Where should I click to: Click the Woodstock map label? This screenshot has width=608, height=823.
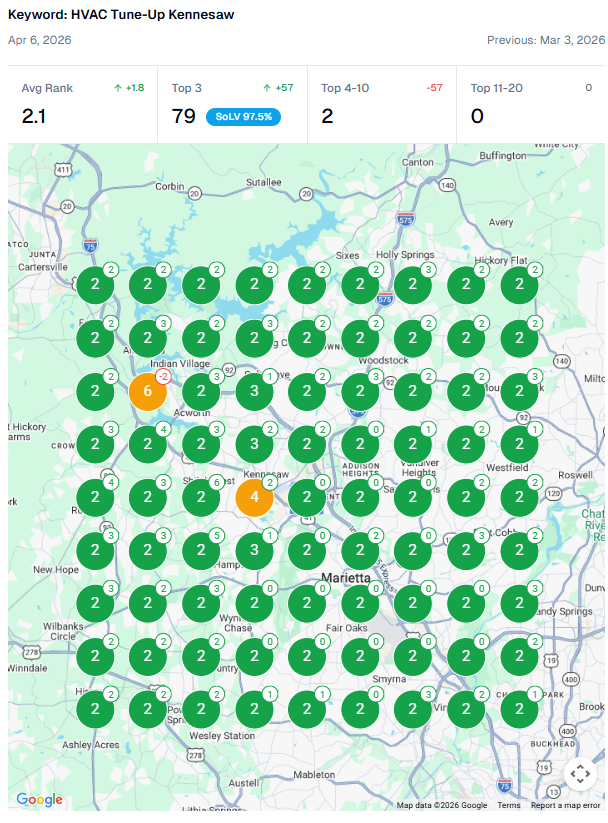tap(383, 361)
